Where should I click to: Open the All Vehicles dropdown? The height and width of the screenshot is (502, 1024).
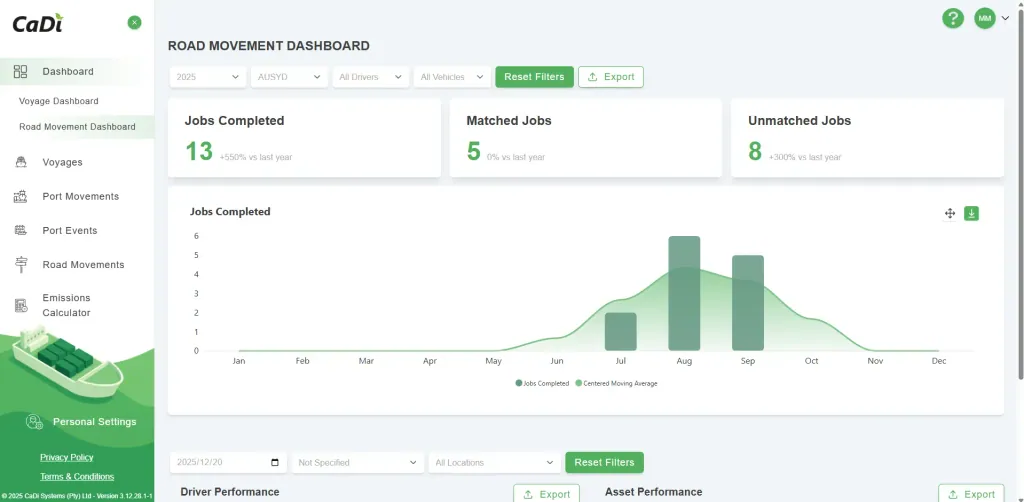click(452, 77)
